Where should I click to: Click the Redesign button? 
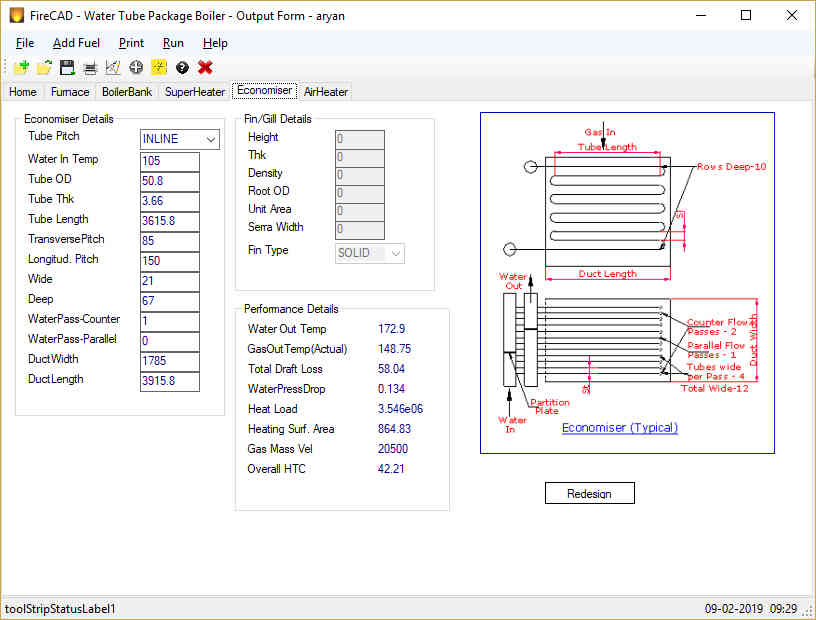pyautogui.click(x=590, y=493)
